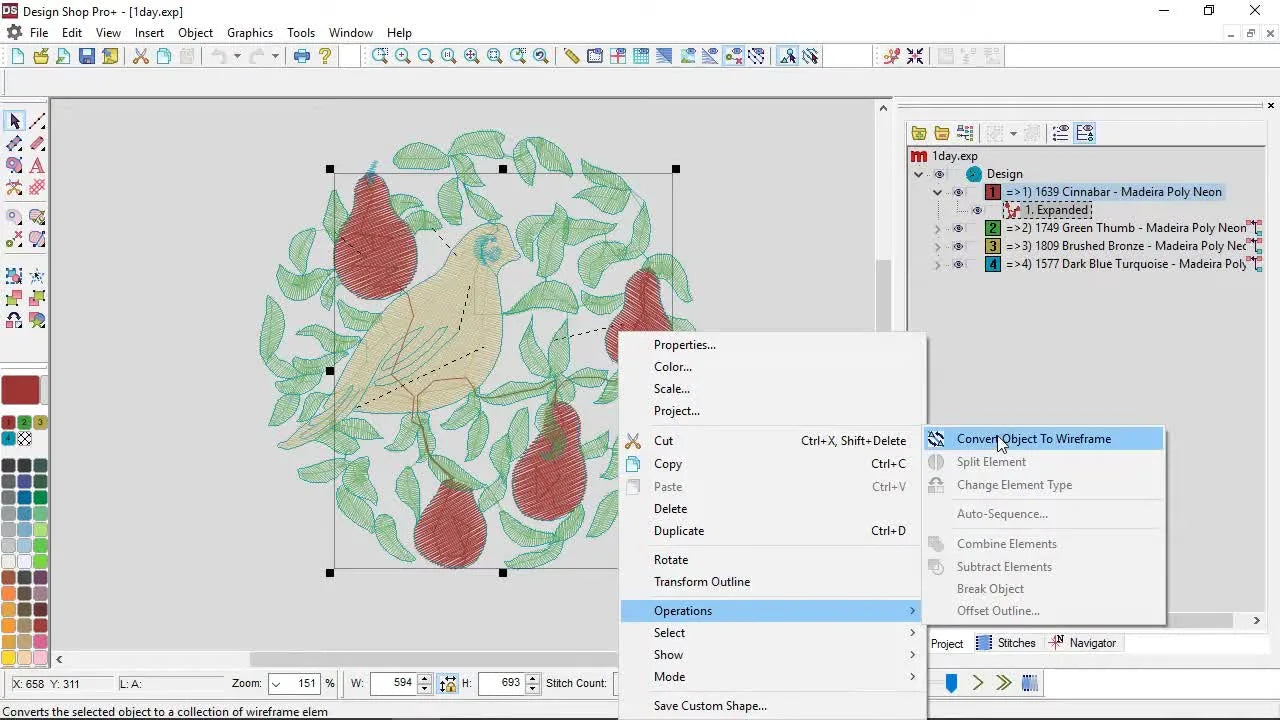1280x720 pixels.
Task: Switch to the Stitches tab
Action: (1015, 643)
